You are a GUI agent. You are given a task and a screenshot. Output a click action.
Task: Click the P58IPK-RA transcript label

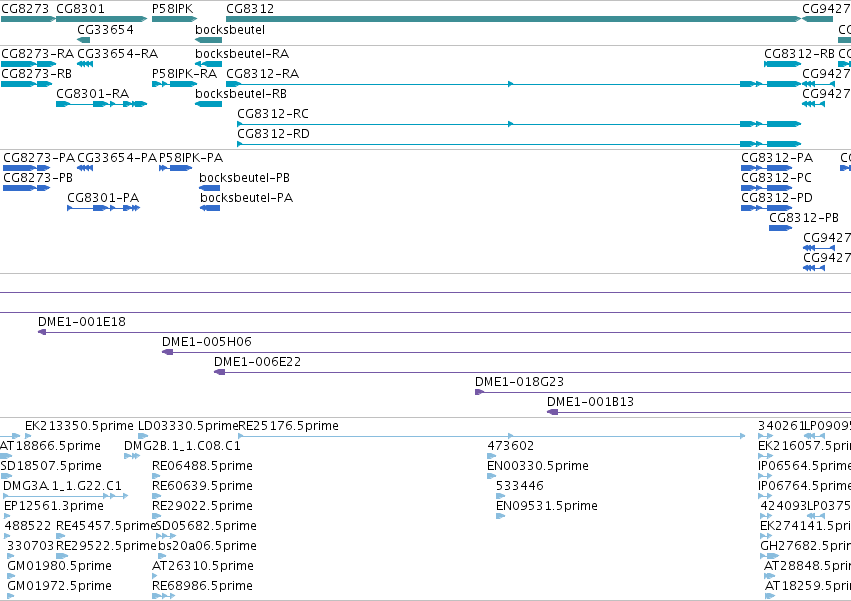pyautogui.click(x=185, y=74)
